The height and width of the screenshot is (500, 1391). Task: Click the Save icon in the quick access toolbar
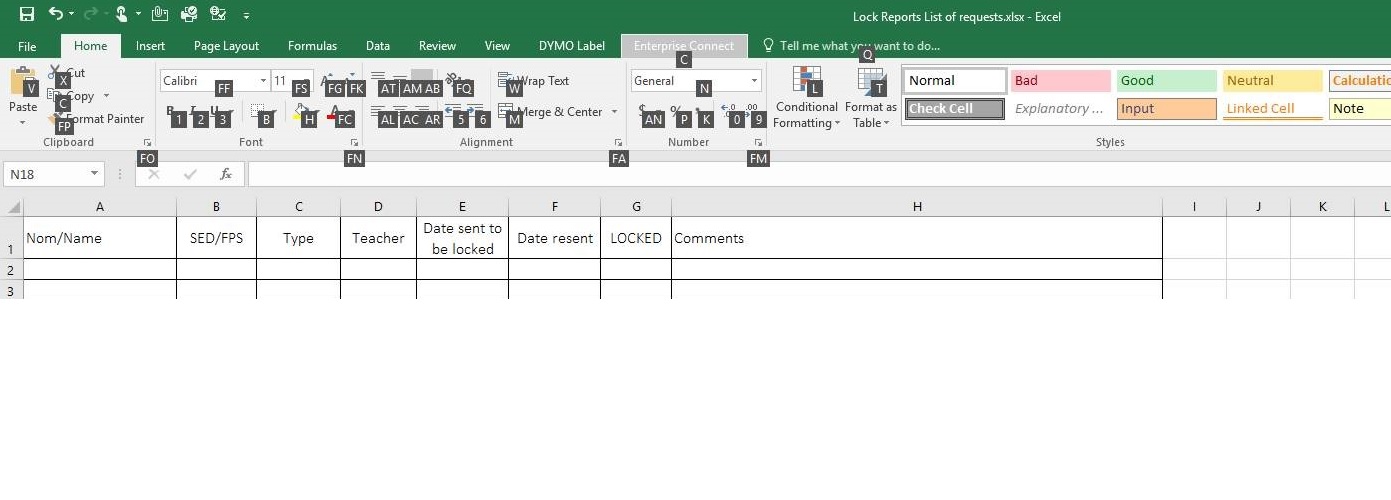pyautogui.click(x=27, y=14)
